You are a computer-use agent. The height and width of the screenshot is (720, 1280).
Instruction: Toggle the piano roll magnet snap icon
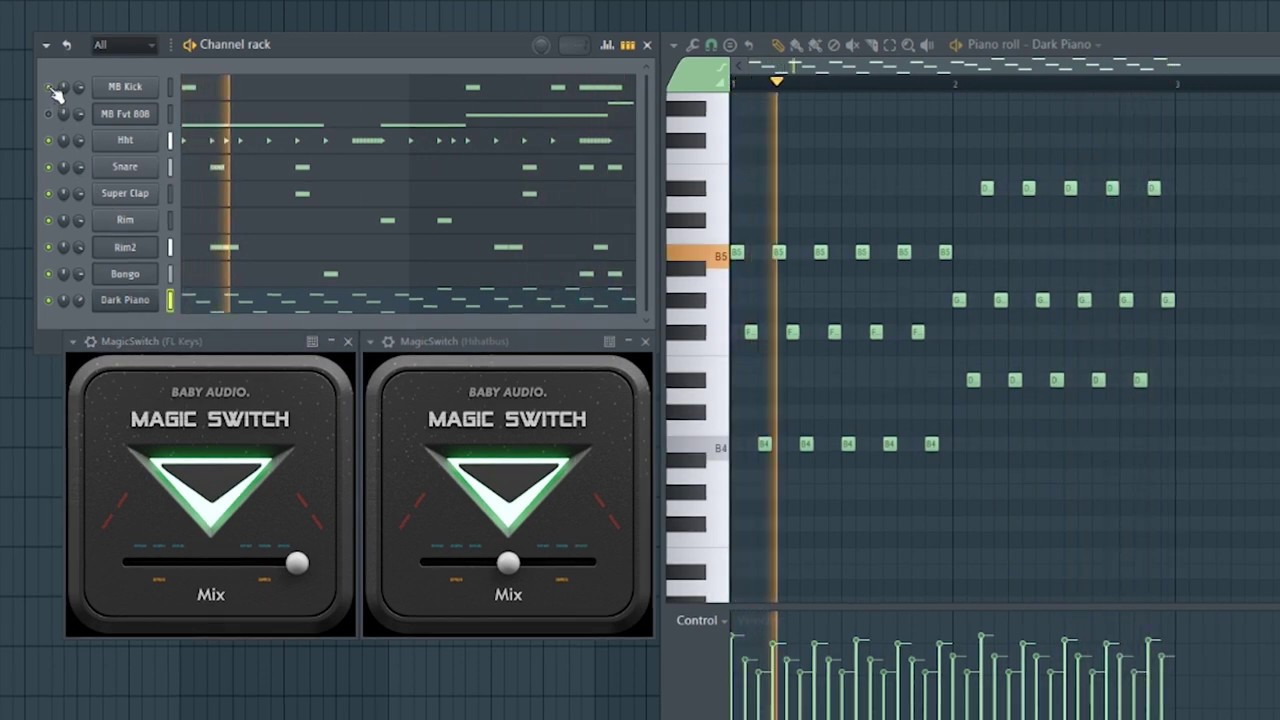(711, 45)
